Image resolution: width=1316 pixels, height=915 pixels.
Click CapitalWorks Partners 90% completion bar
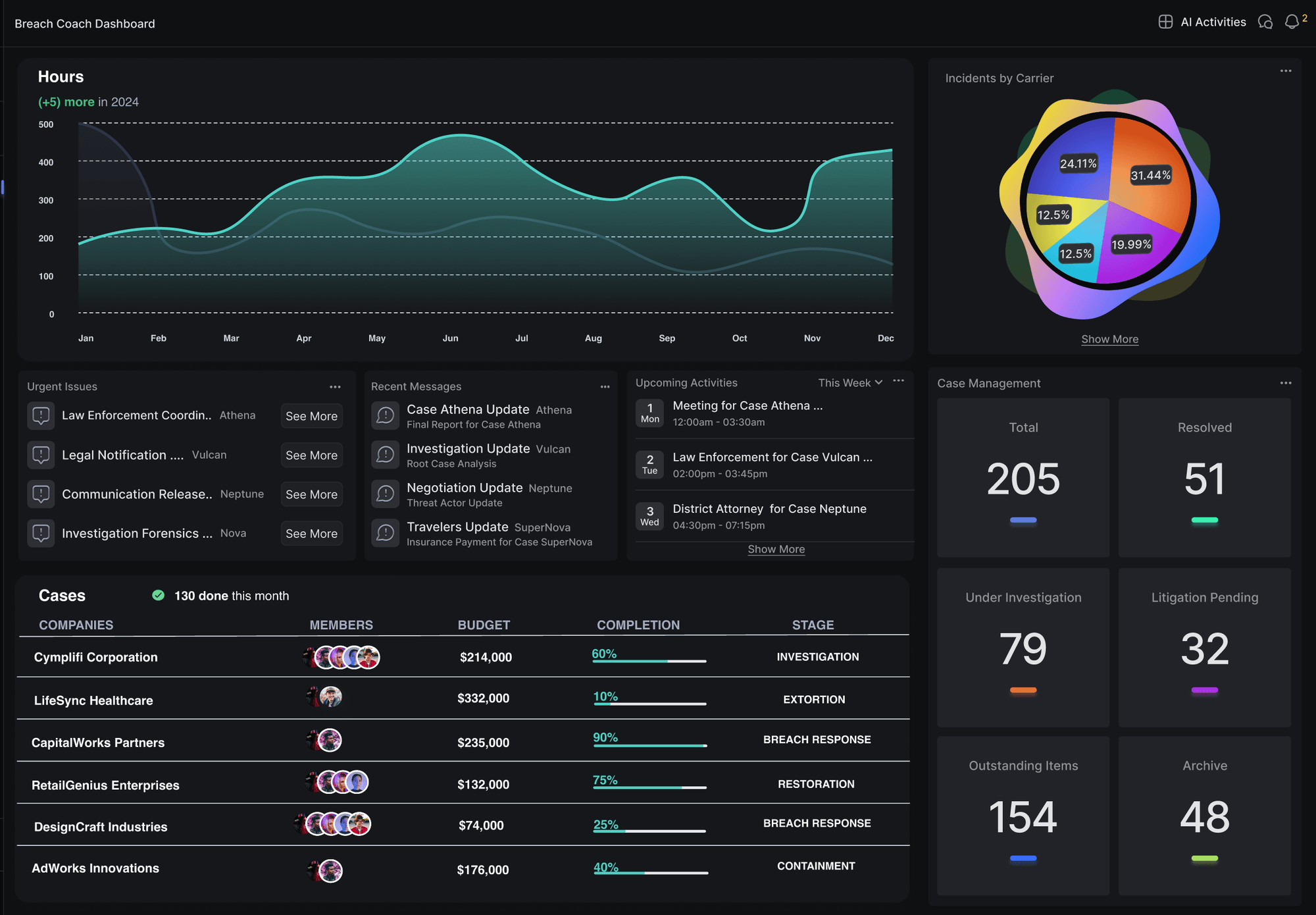(649, 745)
